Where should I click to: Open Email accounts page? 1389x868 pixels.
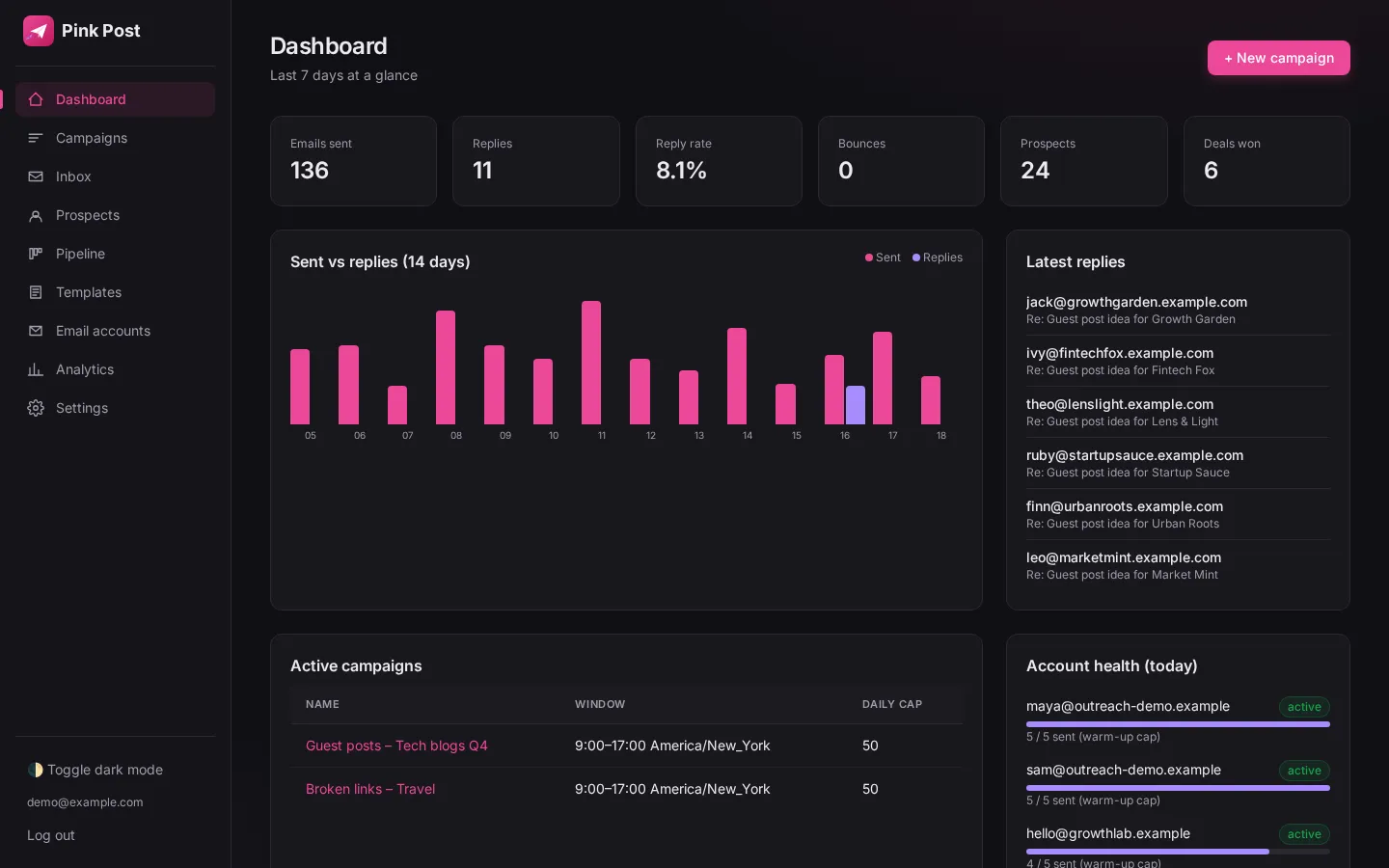115,331
